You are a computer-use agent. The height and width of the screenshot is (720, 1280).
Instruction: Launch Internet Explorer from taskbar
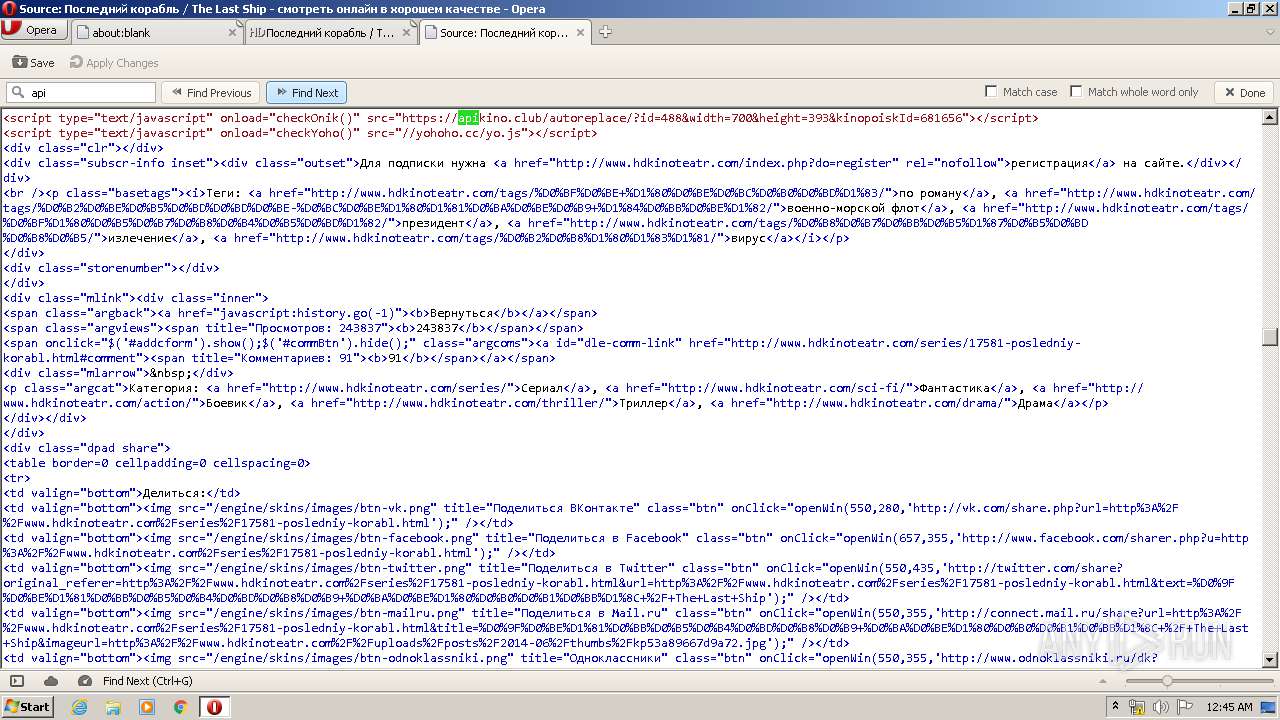79,707
